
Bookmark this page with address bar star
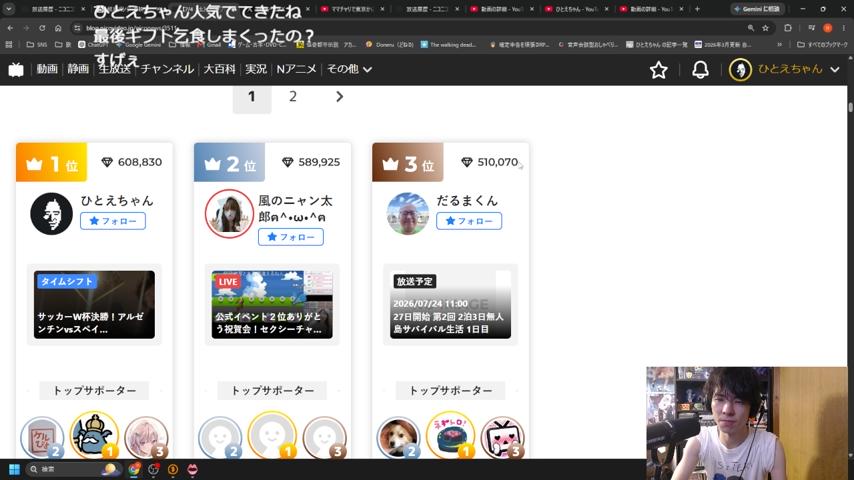point(765,28)
